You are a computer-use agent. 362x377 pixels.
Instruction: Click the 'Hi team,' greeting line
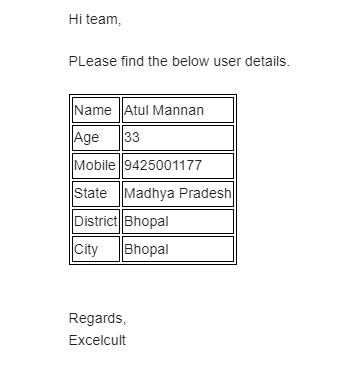(95, 19)
